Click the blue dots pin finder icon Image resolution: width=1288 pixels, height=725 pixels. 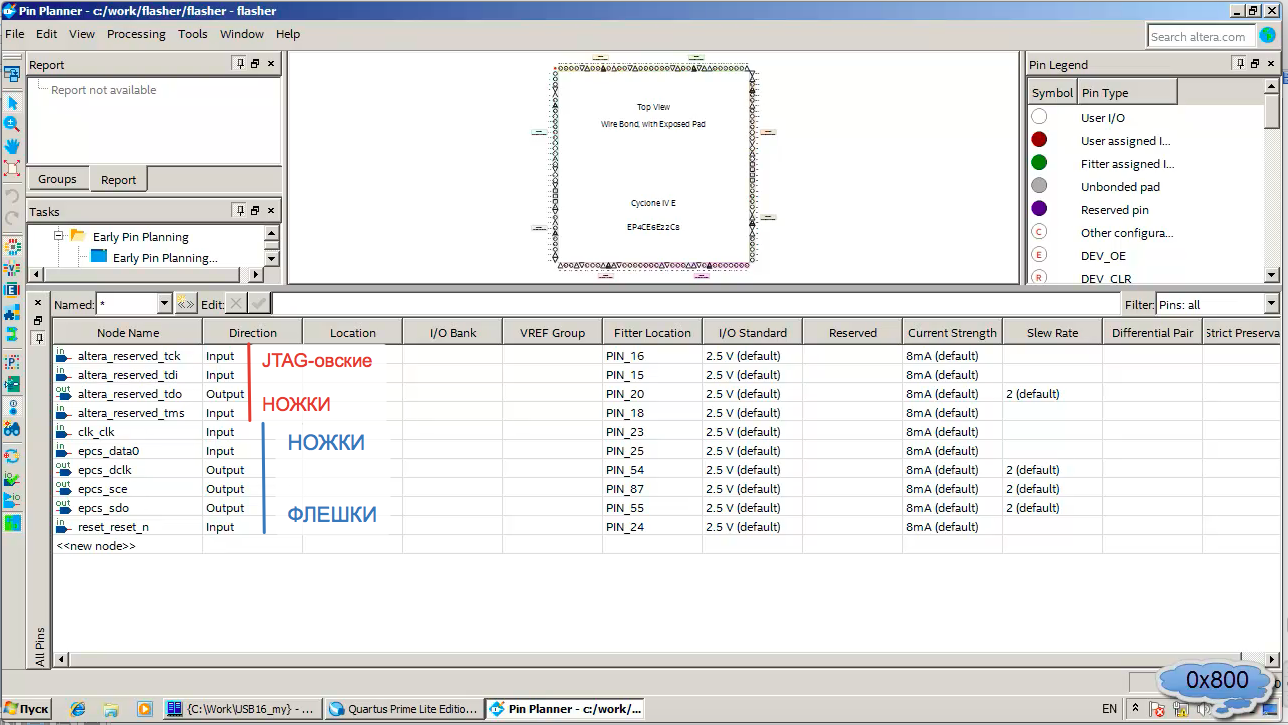[x=12, y=407]
